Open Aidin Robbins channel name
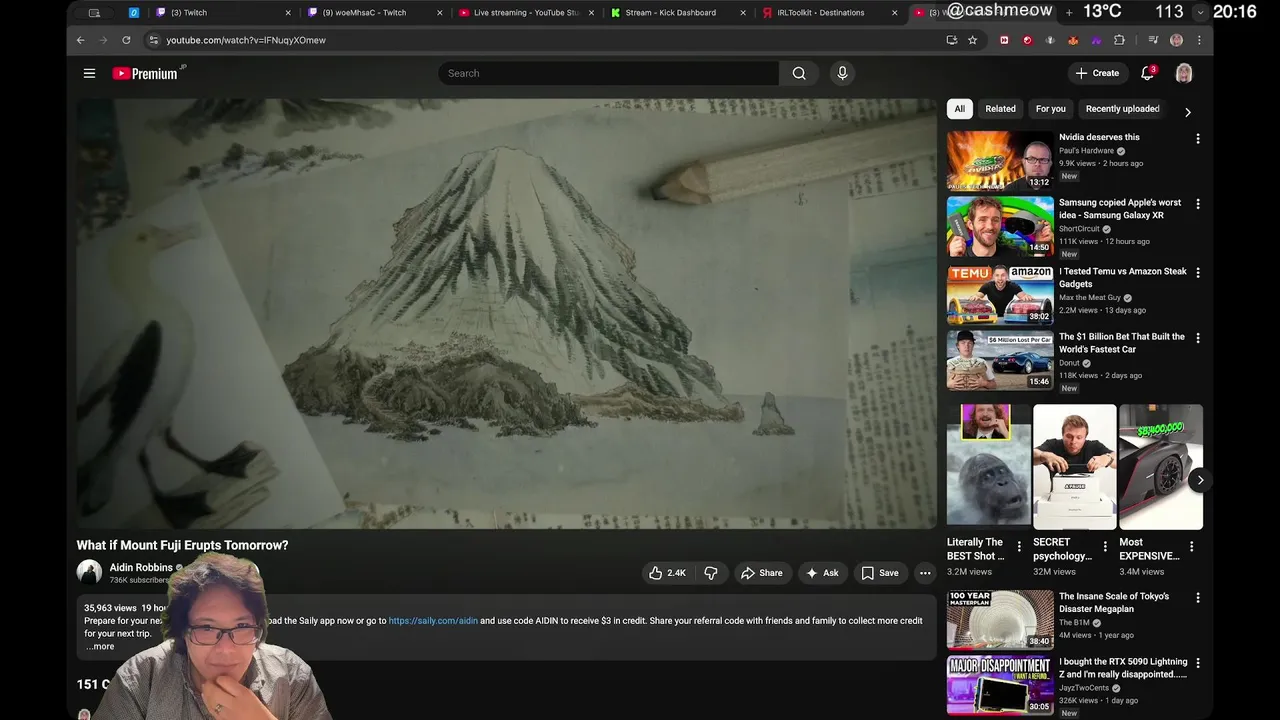1280x720 pixels. [x=141, y=567]
